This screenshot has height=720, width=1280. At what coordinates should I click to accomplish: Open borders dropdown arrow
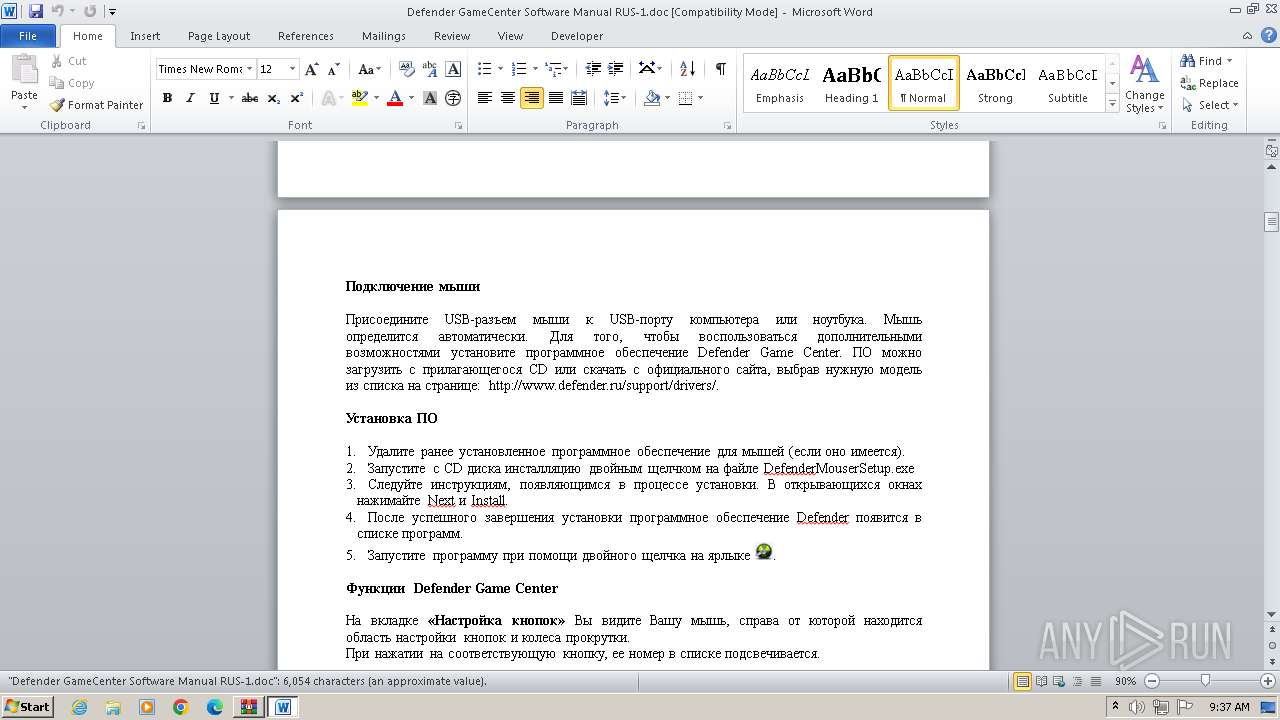[700, 98]
